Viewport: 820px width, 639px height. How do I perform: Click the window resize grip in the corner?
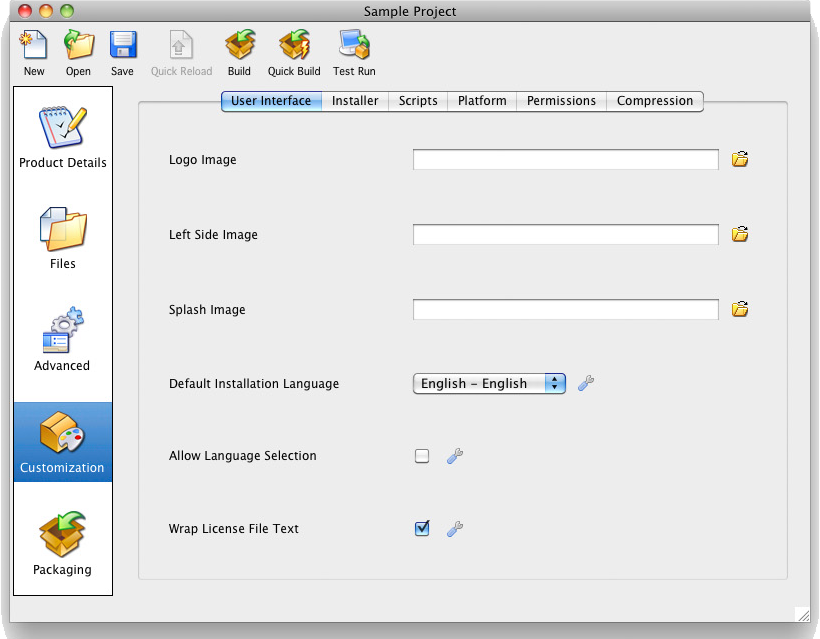coord(802,614)
